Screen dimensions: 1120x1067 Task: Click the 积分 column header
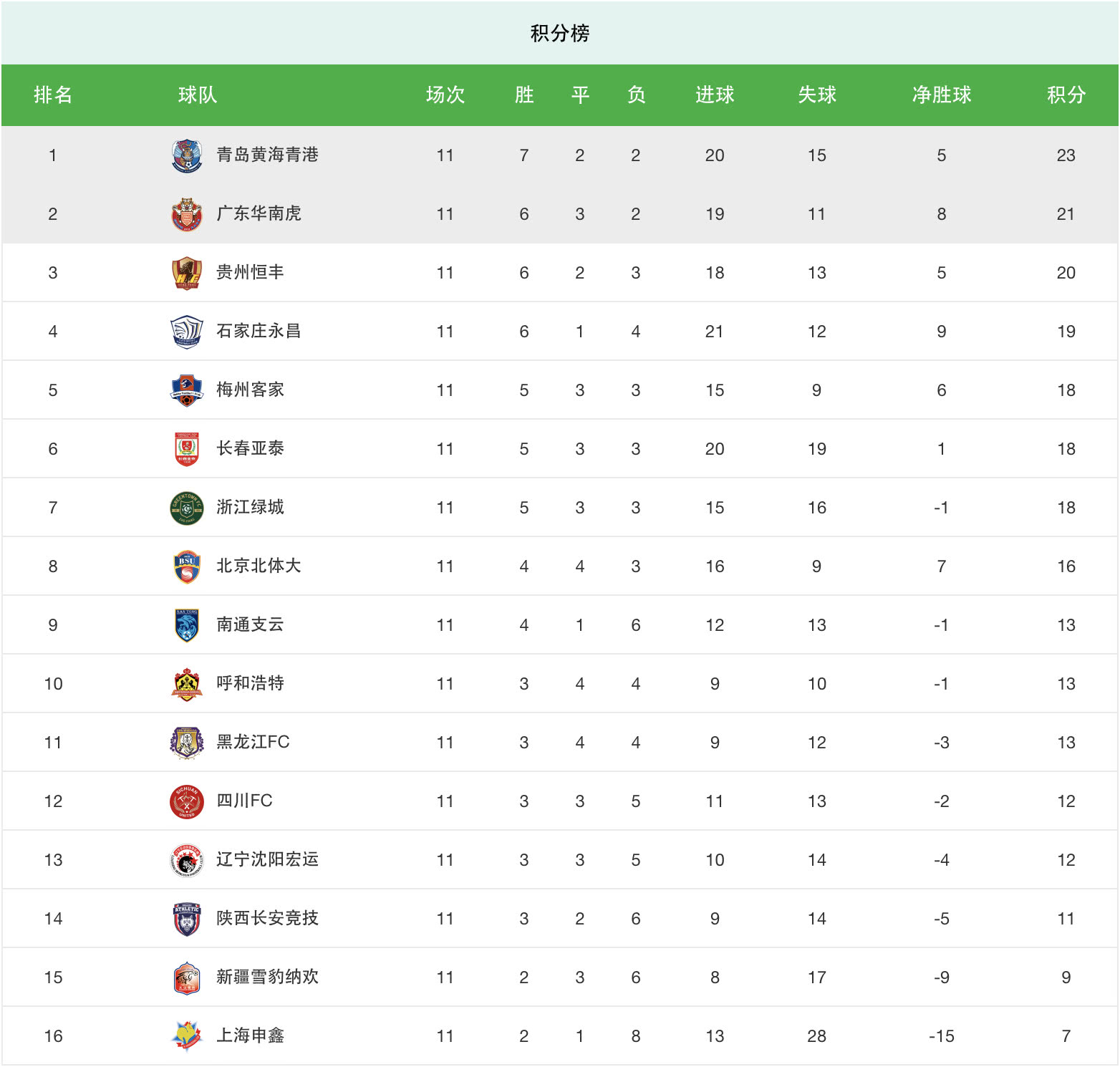click(x=1066, y=95)
